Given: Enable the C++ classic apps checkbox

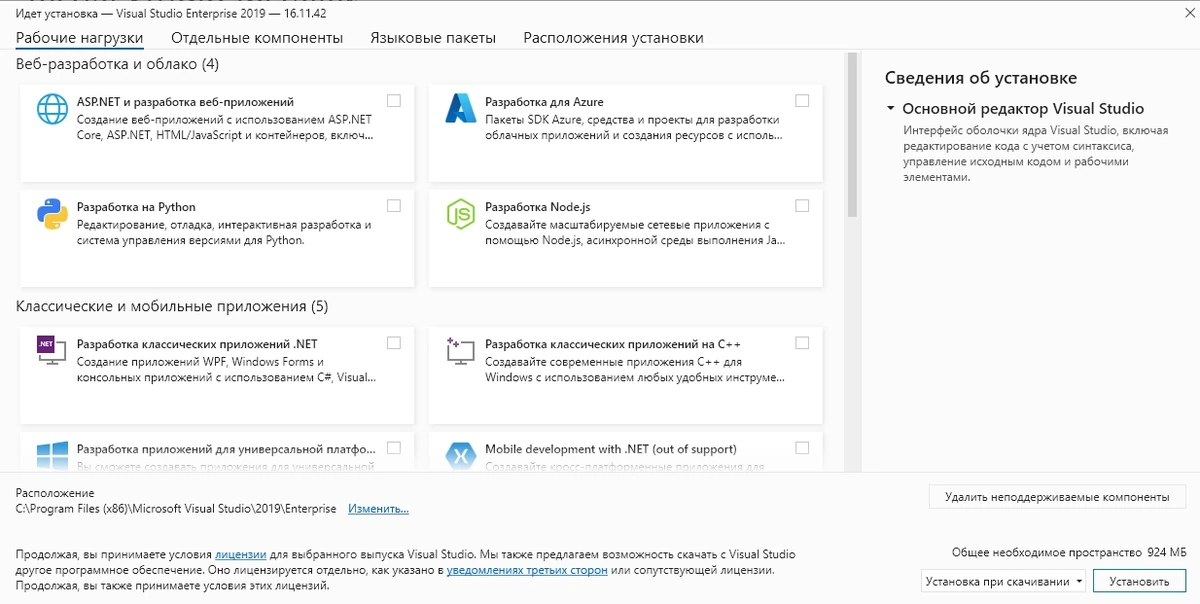Looking at the screenshot, I should 802,343.
